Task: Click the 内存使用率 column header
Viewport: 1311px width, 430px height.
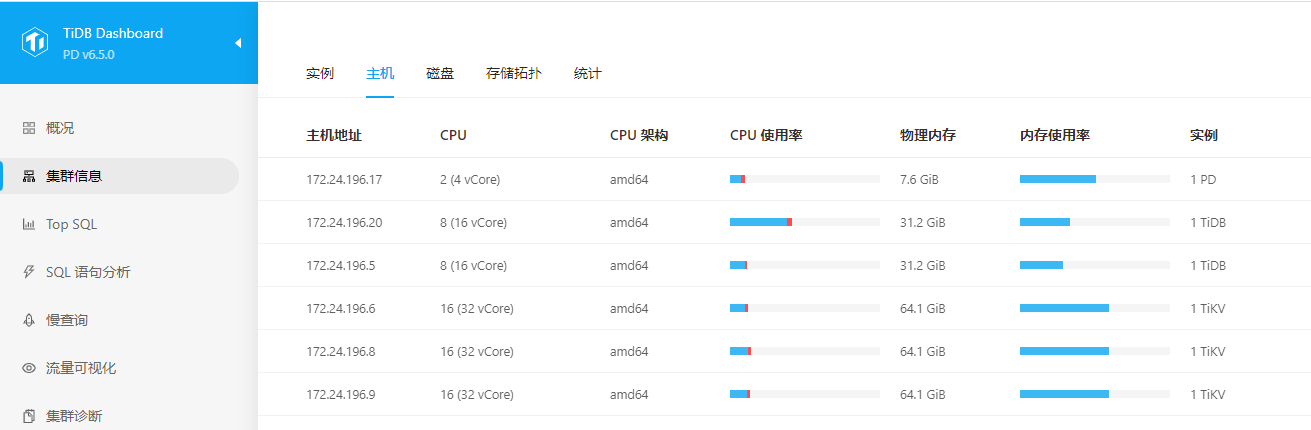Action: tap(1055, 135)
